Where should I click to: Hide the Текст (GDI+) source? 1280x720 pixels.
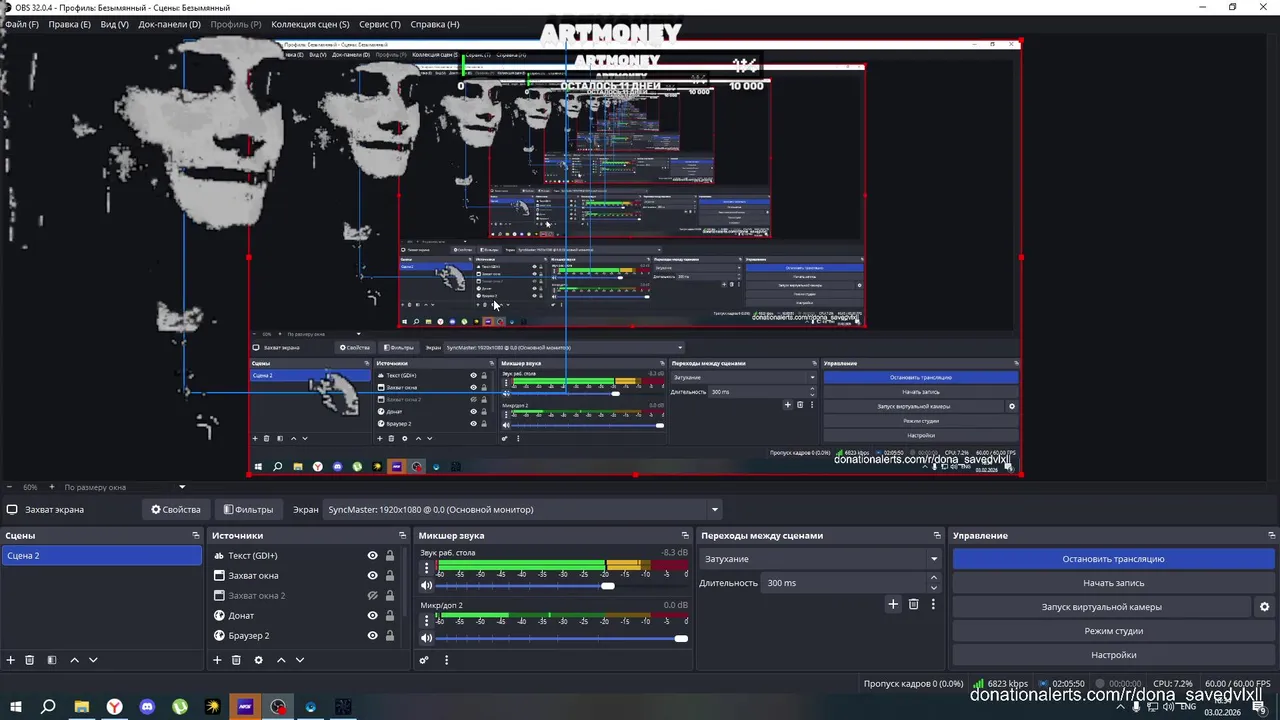pyautogui.click(x=372, y=556)
